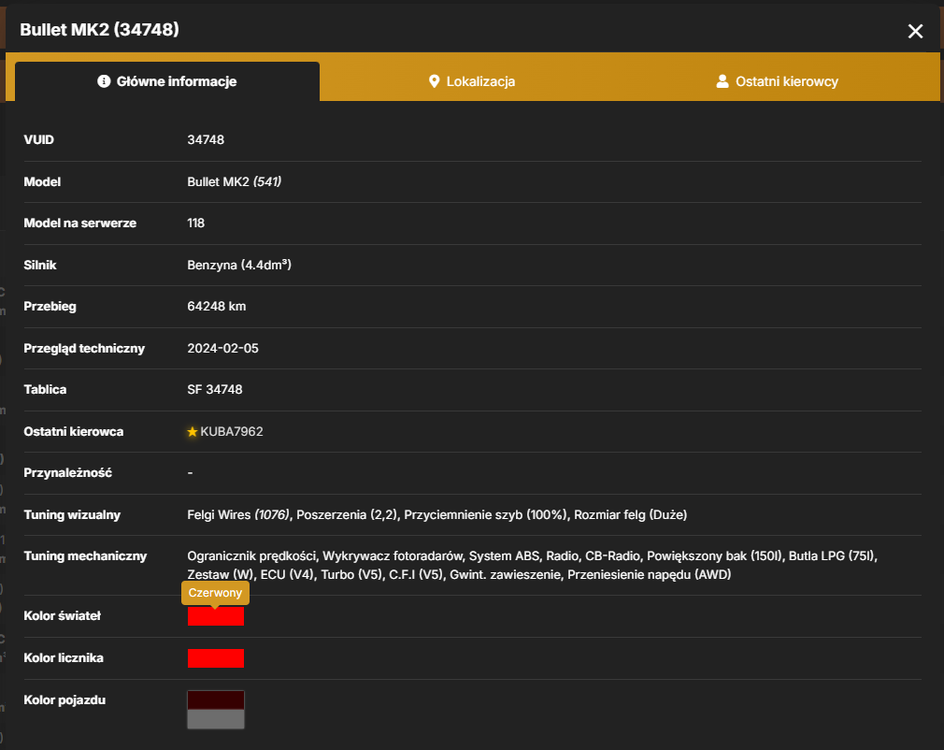This screenshot has height=750, width=944.
Task: Switch to the Lokalizacja tab
Action: pos(472,81)
